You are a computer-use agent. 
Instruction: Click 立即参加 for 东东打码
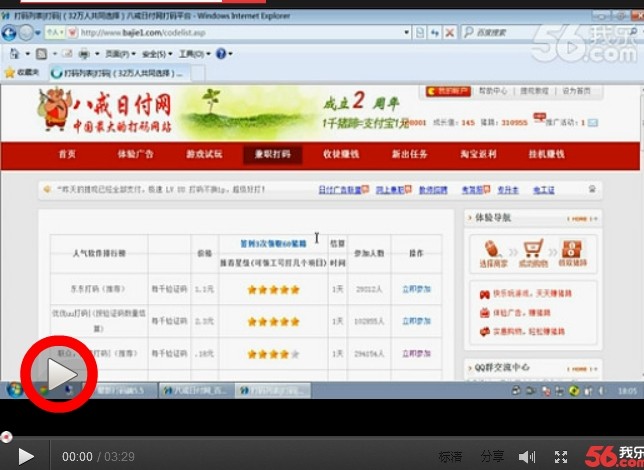coord(416,289)
